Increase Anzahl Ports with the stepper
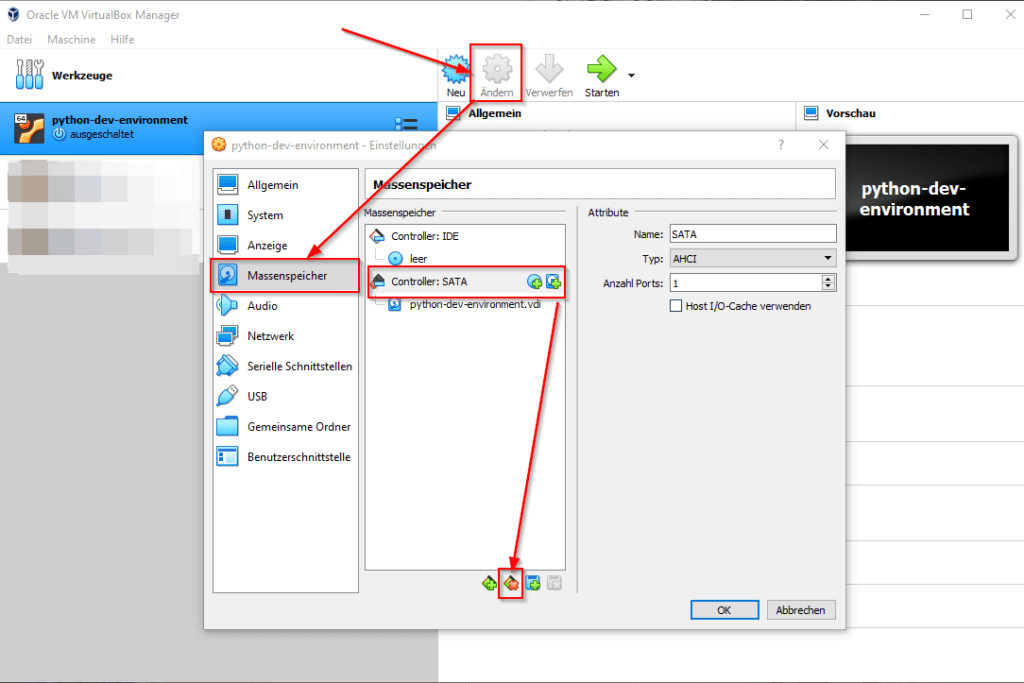Screen dimensions: 1024x683 click(826, 278)
